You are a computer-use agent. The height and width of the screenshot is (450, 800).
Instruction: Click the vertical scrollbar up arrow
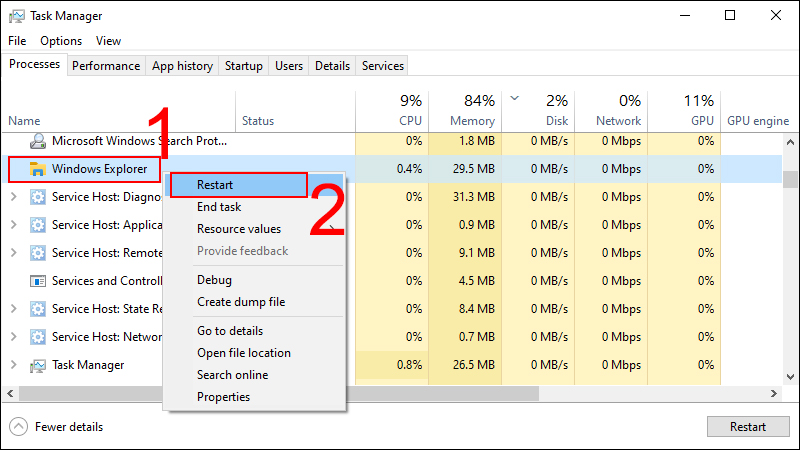tap(790, 142)
